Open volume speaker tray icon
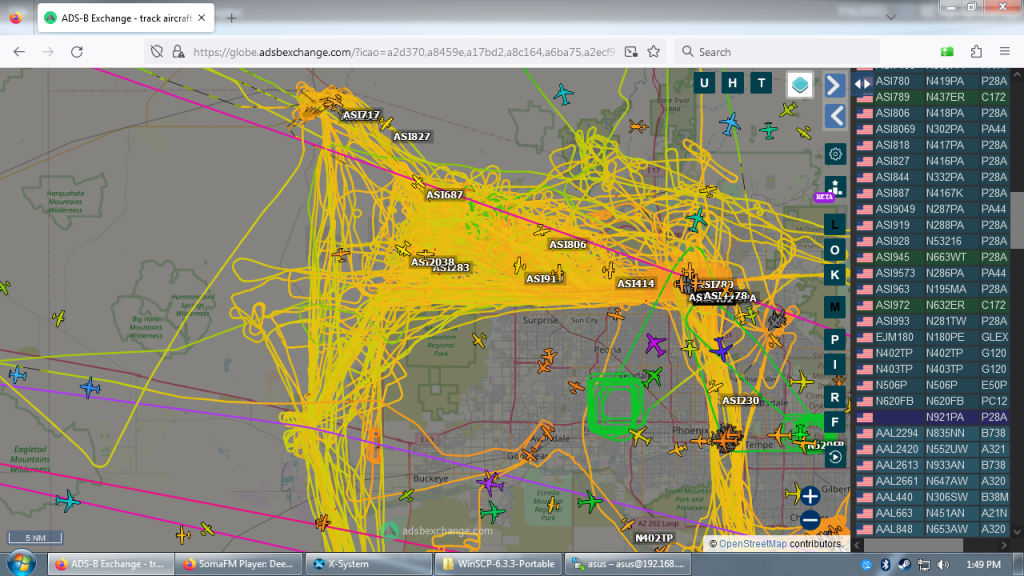Image resolution: width=1024 pixels, height=576 pixels. click(943, 564)
